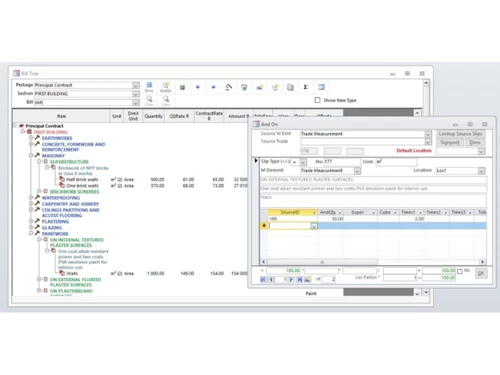Viewport: 500px width, 375px height.
Task: Open the Location Loc1 dropdown
Action: click(481, 171)
